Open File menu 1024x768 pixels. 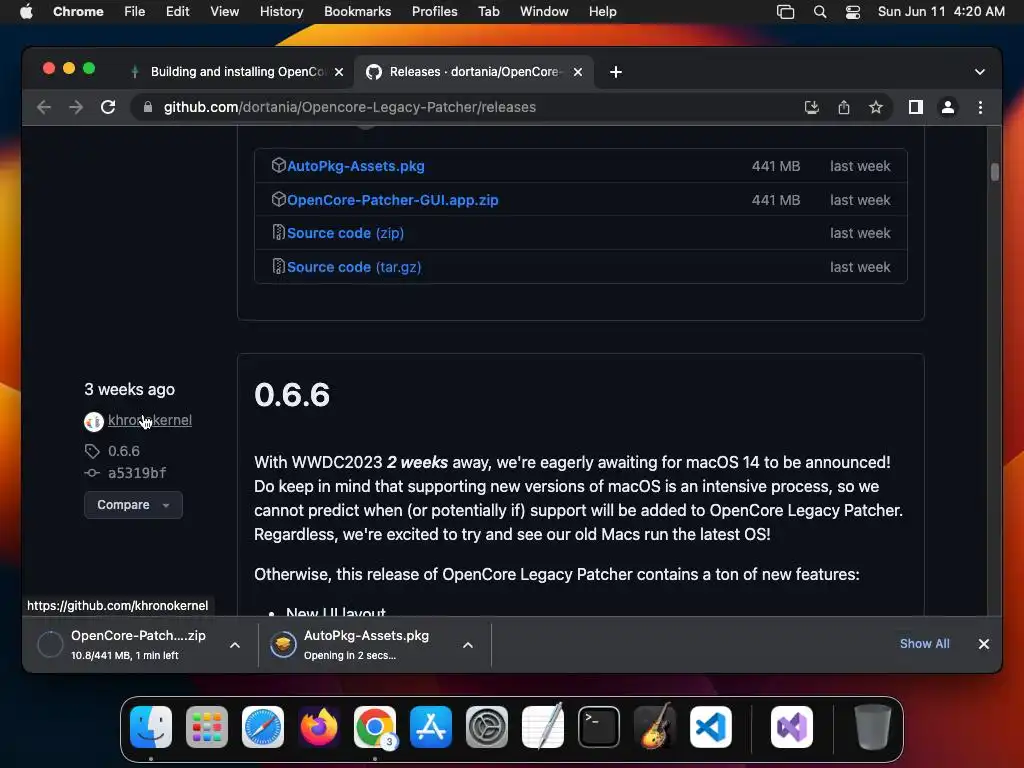pos(135,12)
